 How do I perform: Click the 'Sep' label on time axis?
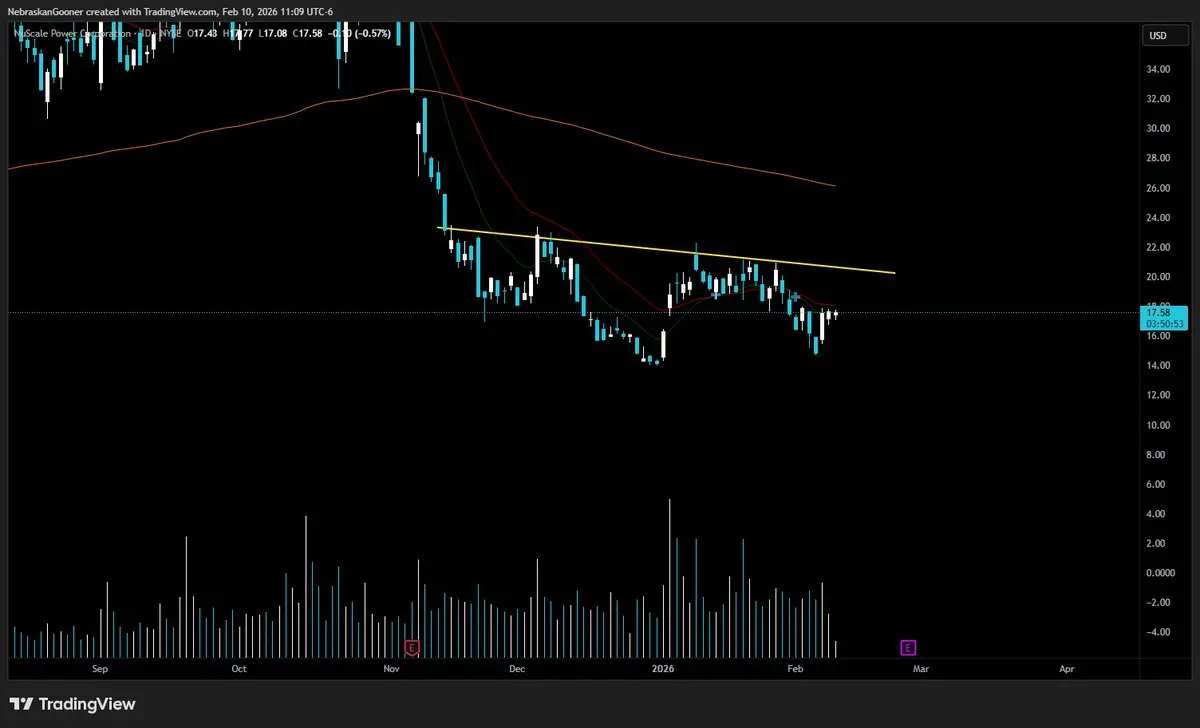click(x=99, y=667)
